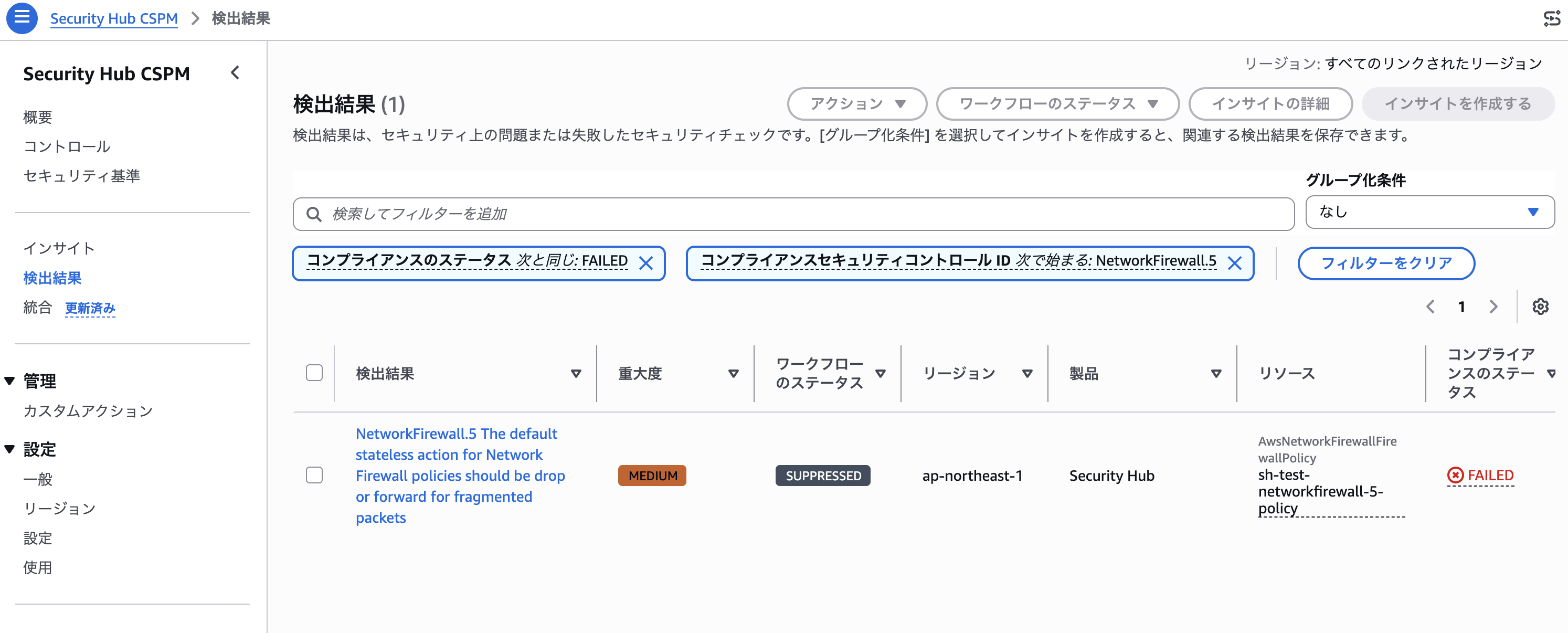The width and height of the screenshot is (1568, 633).
Task: Remove the FAILED compliance status filter
Action: [646, 263]
